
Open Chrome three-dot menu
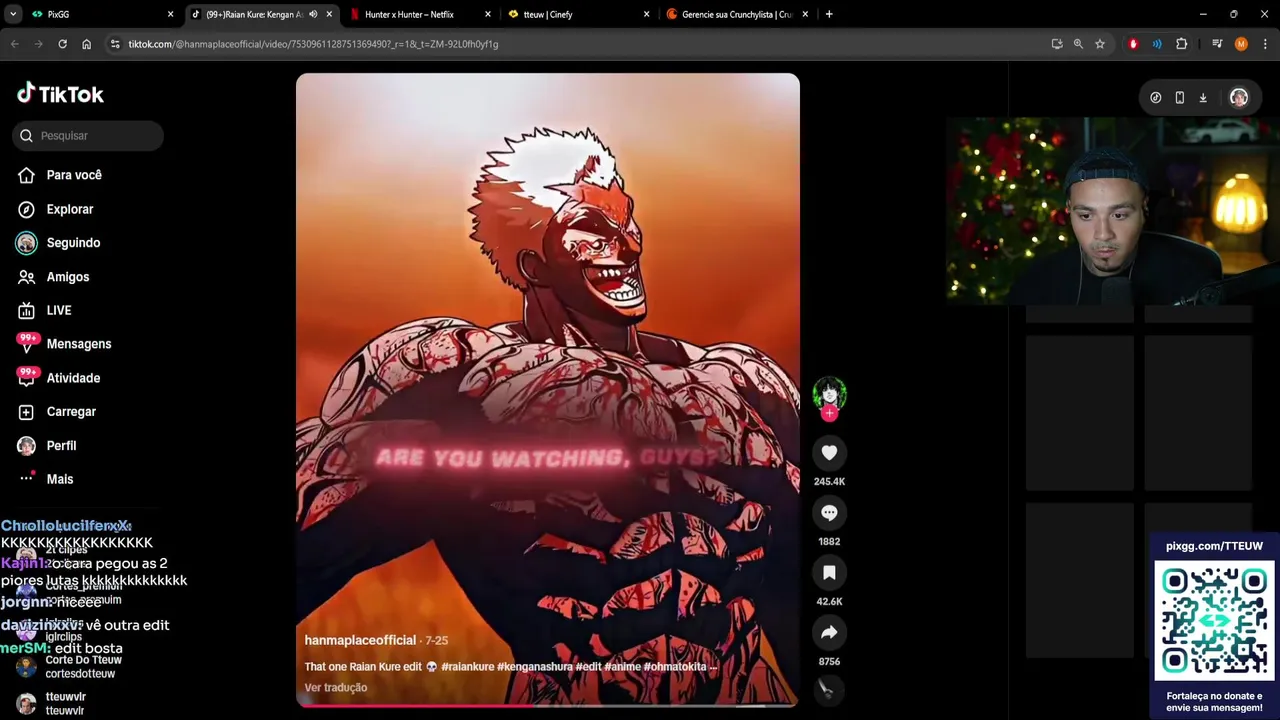[x=1265, y=44]
